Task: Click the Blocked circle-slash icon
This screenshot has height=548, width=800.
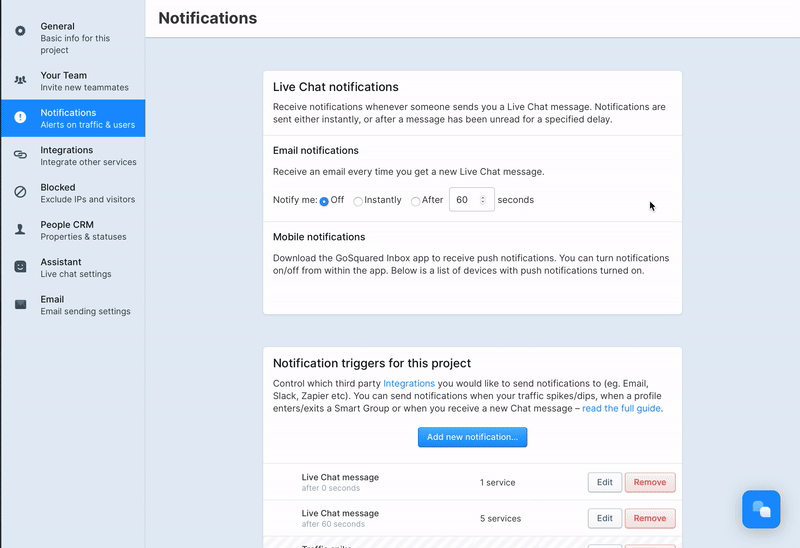Action: click(20, 192)
